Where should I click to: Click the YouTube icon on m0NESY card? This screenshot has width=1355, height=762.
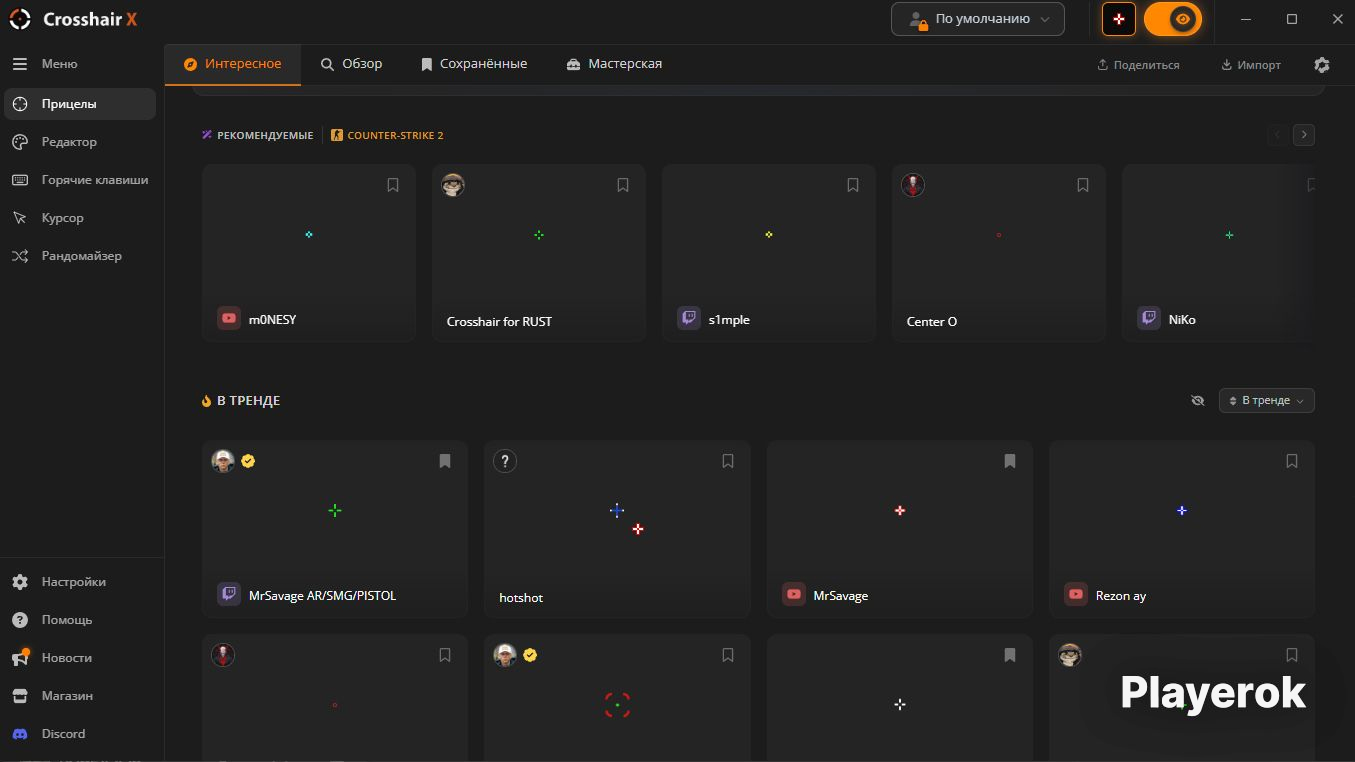coord(229,319)
